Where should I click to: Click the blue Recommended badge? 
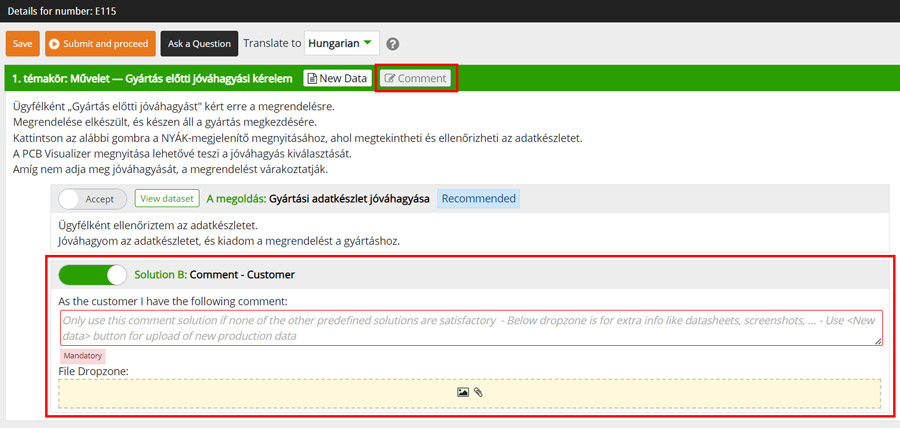click(478, 199)
